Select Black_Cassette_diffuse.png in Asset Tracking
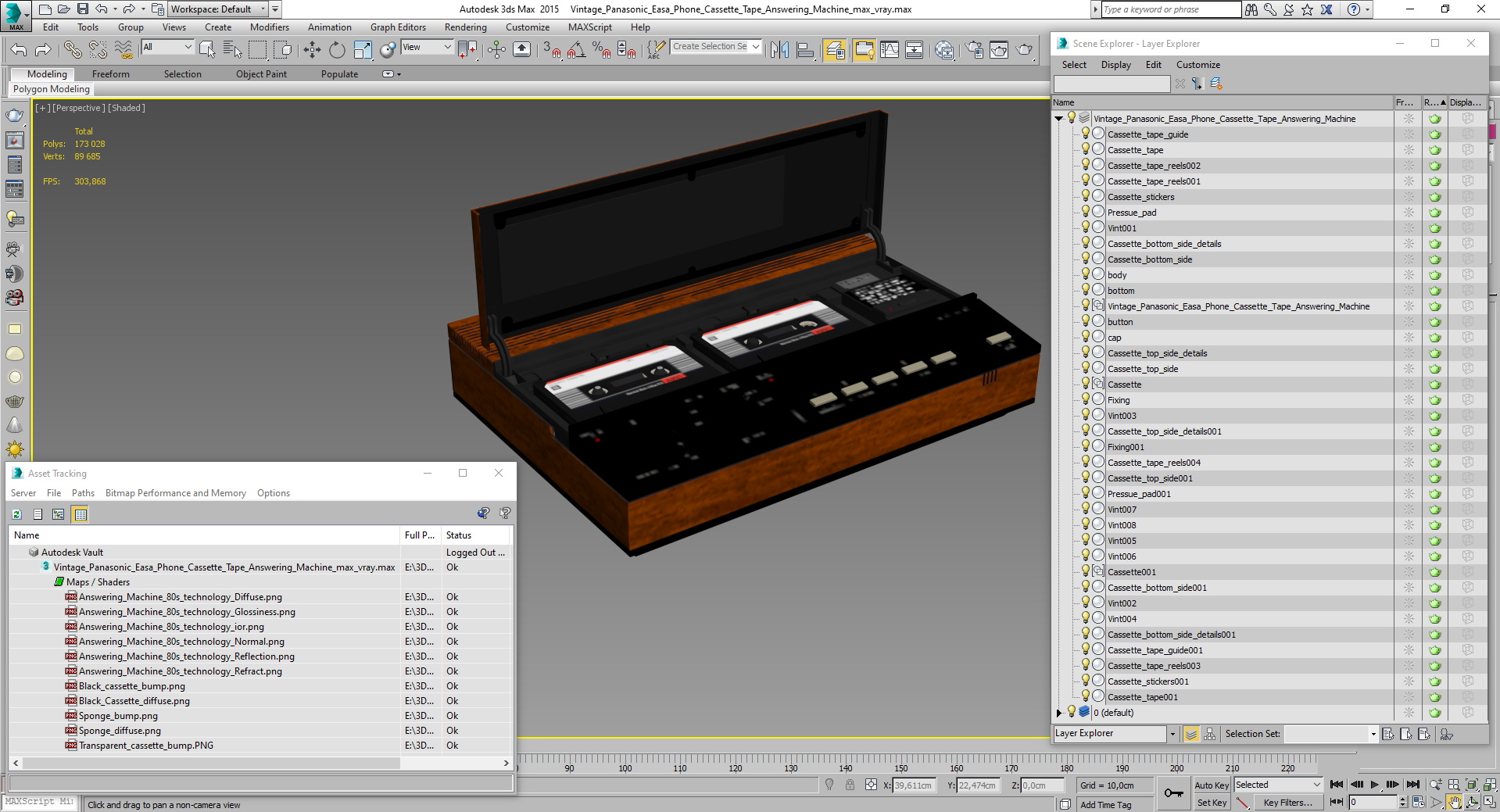The image size is (1500, 812). (134, 701)
